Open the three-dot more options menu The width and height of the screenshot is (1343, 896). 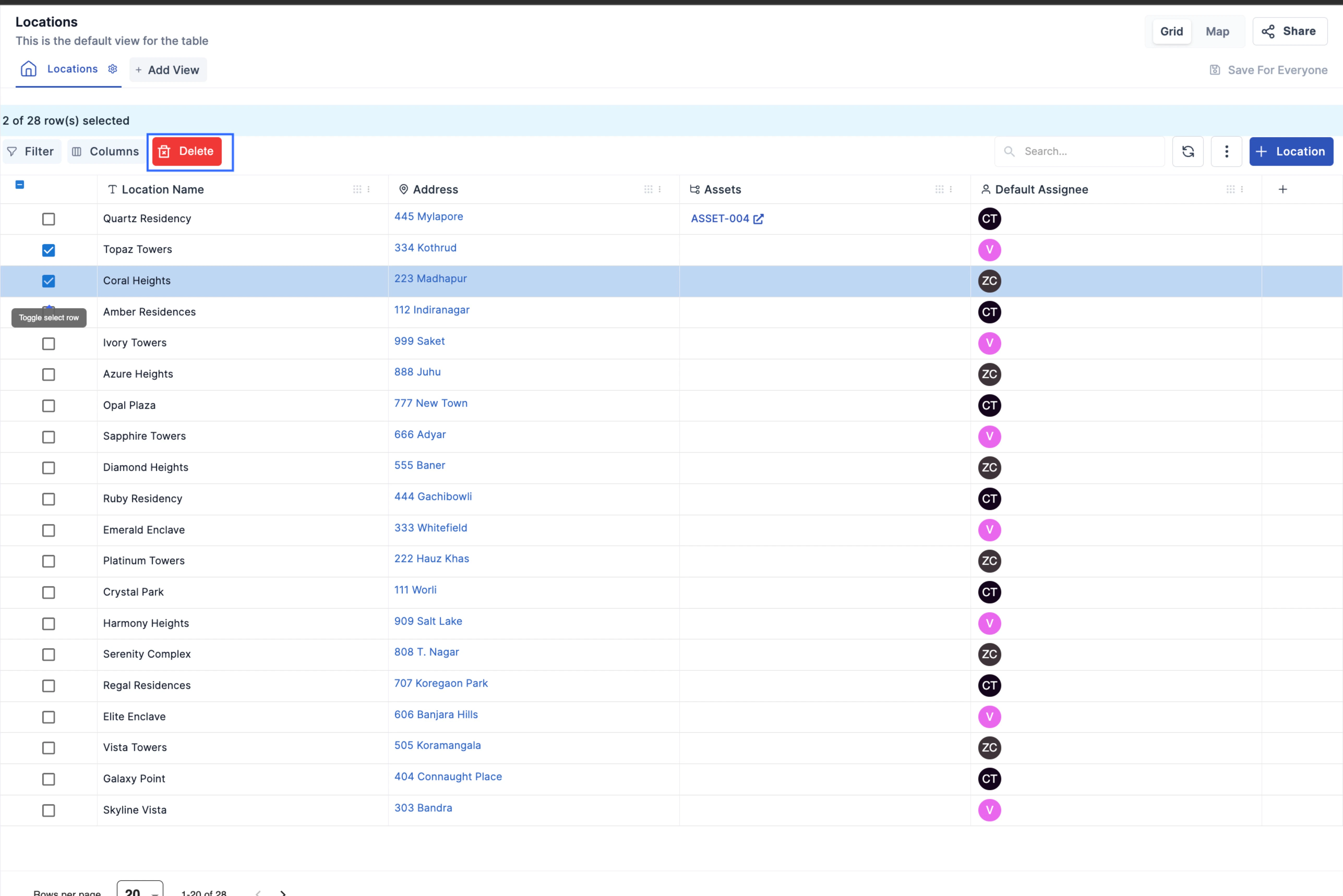(x=1226, y=152)
